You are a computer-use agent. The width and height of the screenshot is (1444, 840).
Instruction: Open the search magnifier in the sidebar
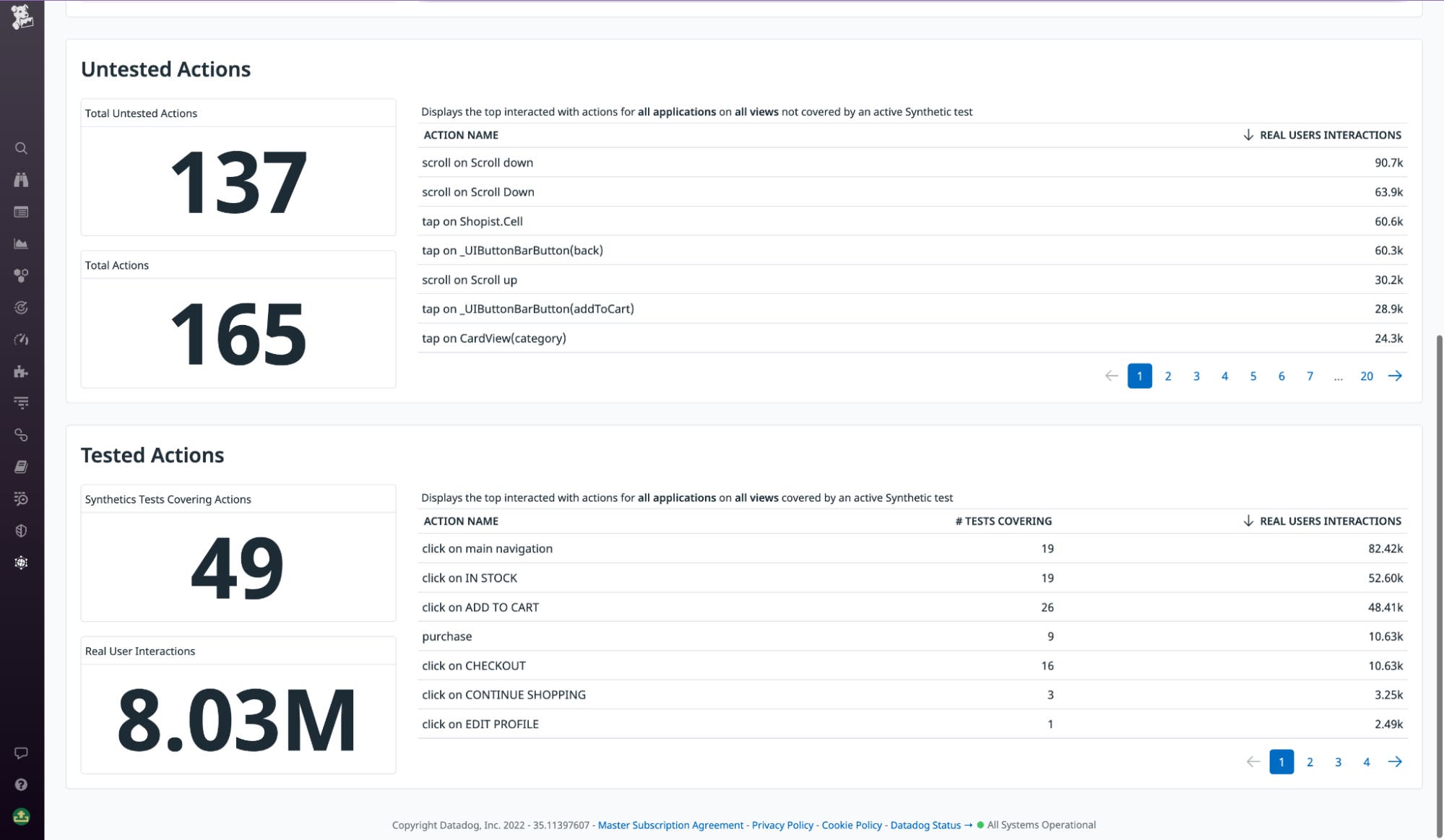(x=21, y=148)
